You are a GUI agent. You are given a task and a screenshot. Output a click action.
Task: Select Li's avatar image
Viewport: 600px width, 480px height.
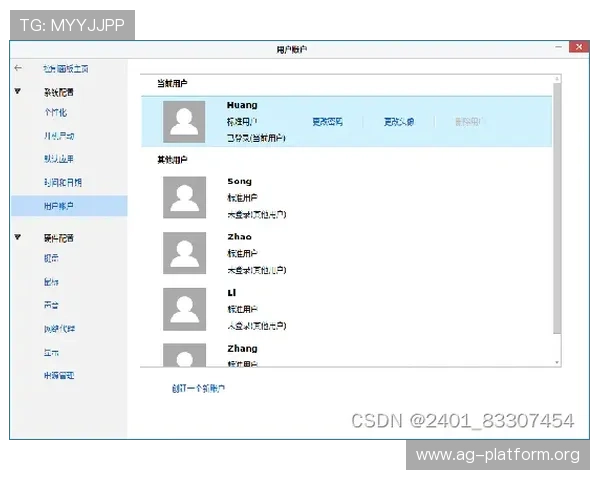184,309
